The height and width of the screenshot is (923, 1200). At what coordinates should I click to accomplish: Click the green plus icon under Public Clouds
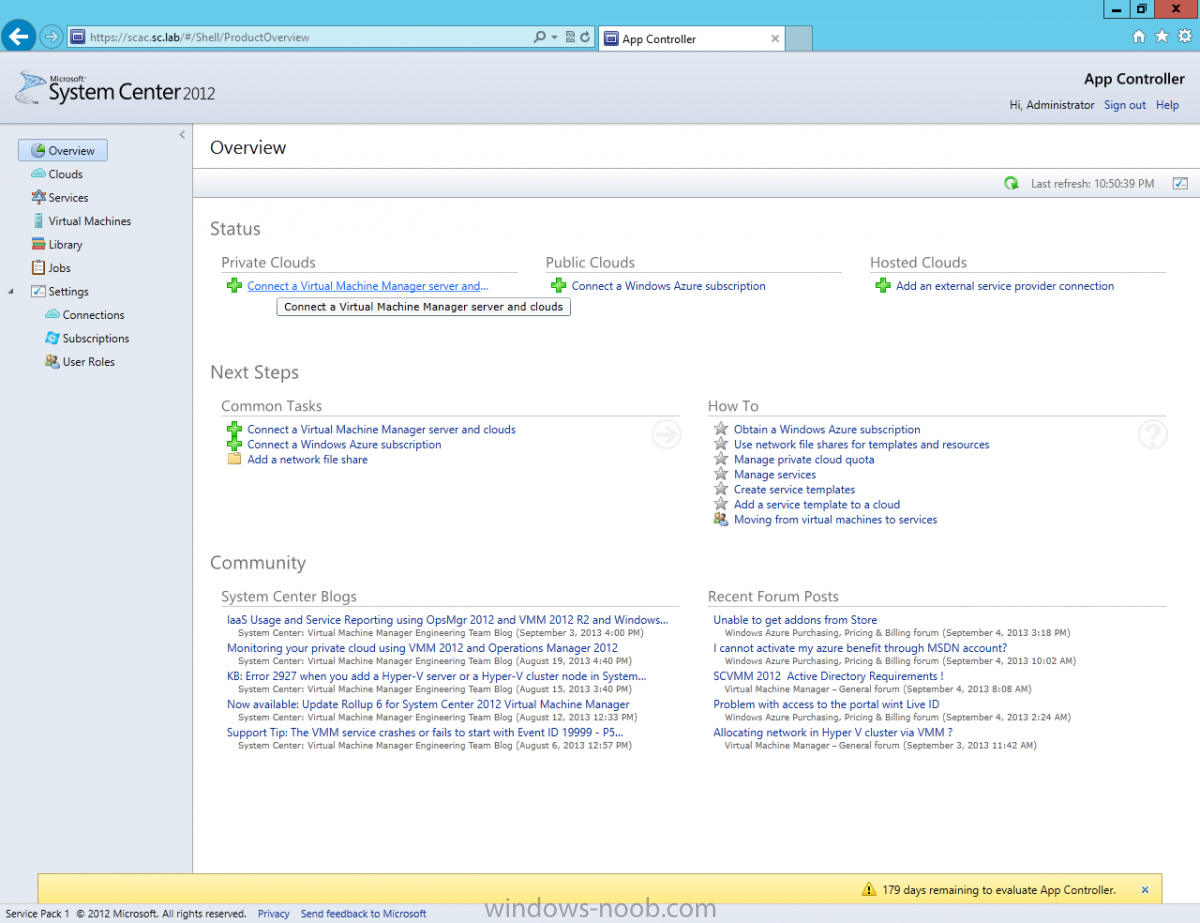click(x=559, y=286)
